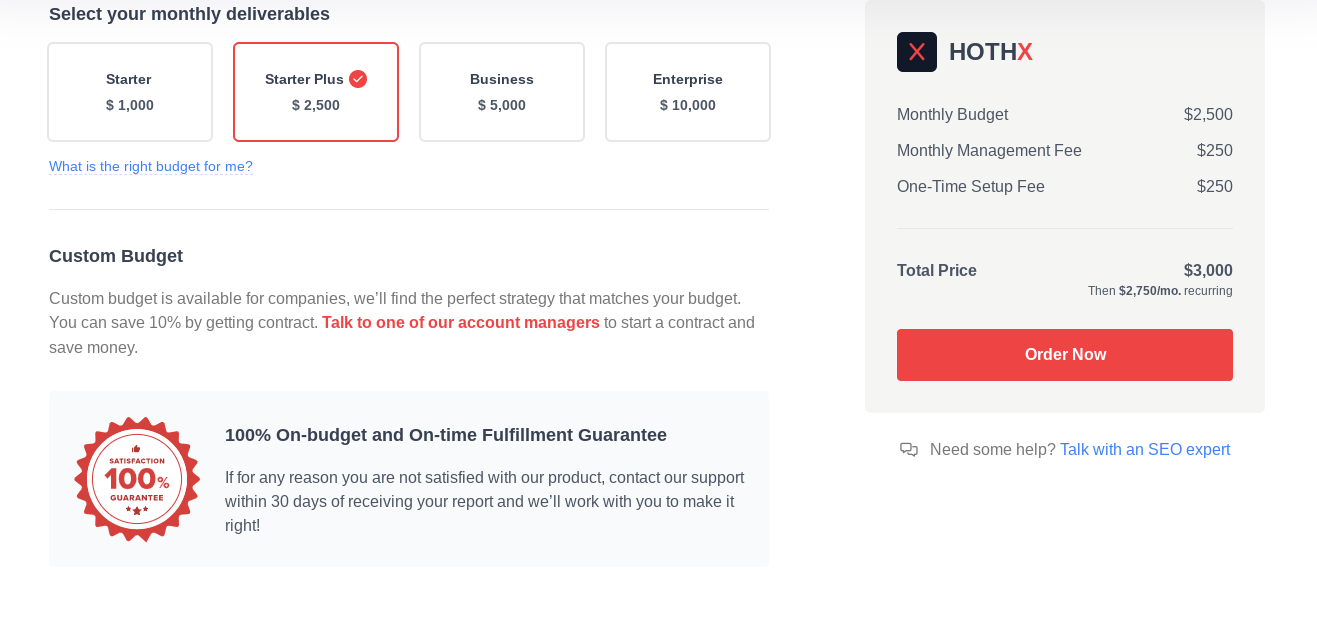
Task: Click the chat bubbles help icon
Action: [x=909, y=450]
